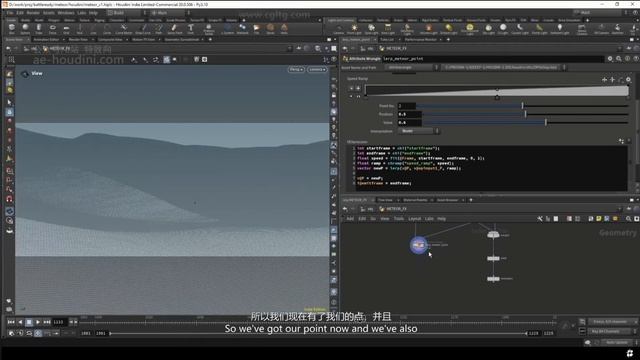
Task: Switch to the Performance Monitor tab
Action: (x=420, y=40)
